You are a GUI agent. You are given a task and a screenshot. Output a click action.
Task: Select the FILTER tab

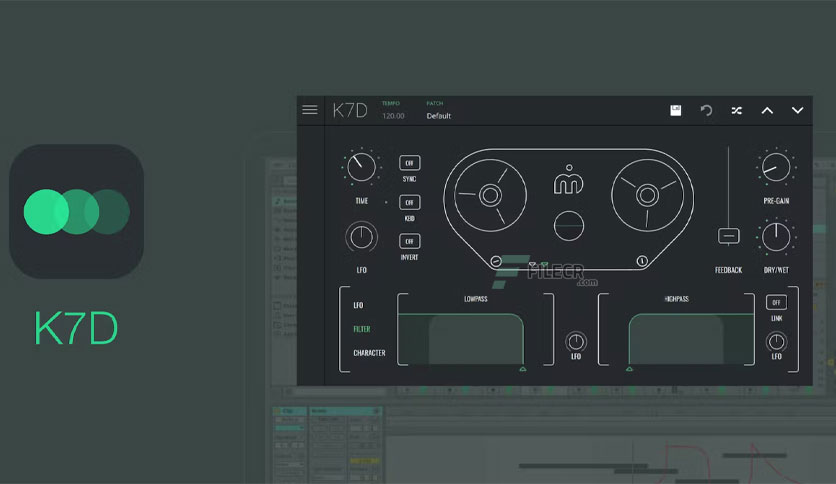pyautogui.click(x=361, y=329)
